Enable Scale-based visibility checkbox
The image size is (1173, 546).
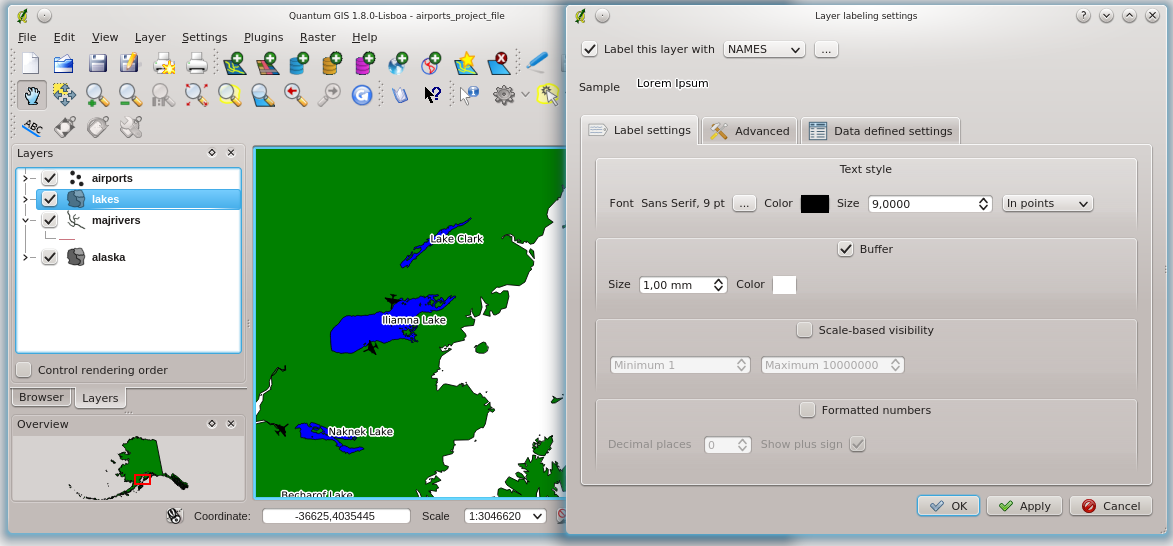coord(804,330)
